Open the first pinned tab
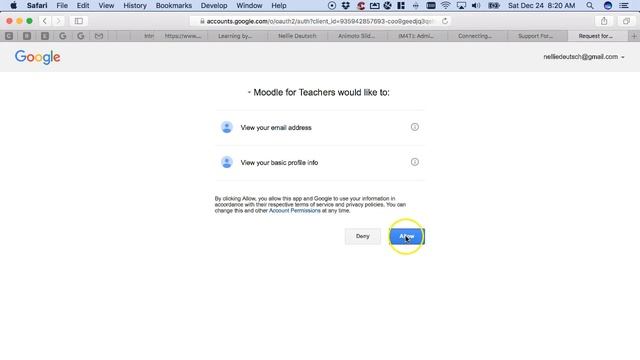Image resolution: width=640 pixels, height=360 pixels. pos(9,36)
